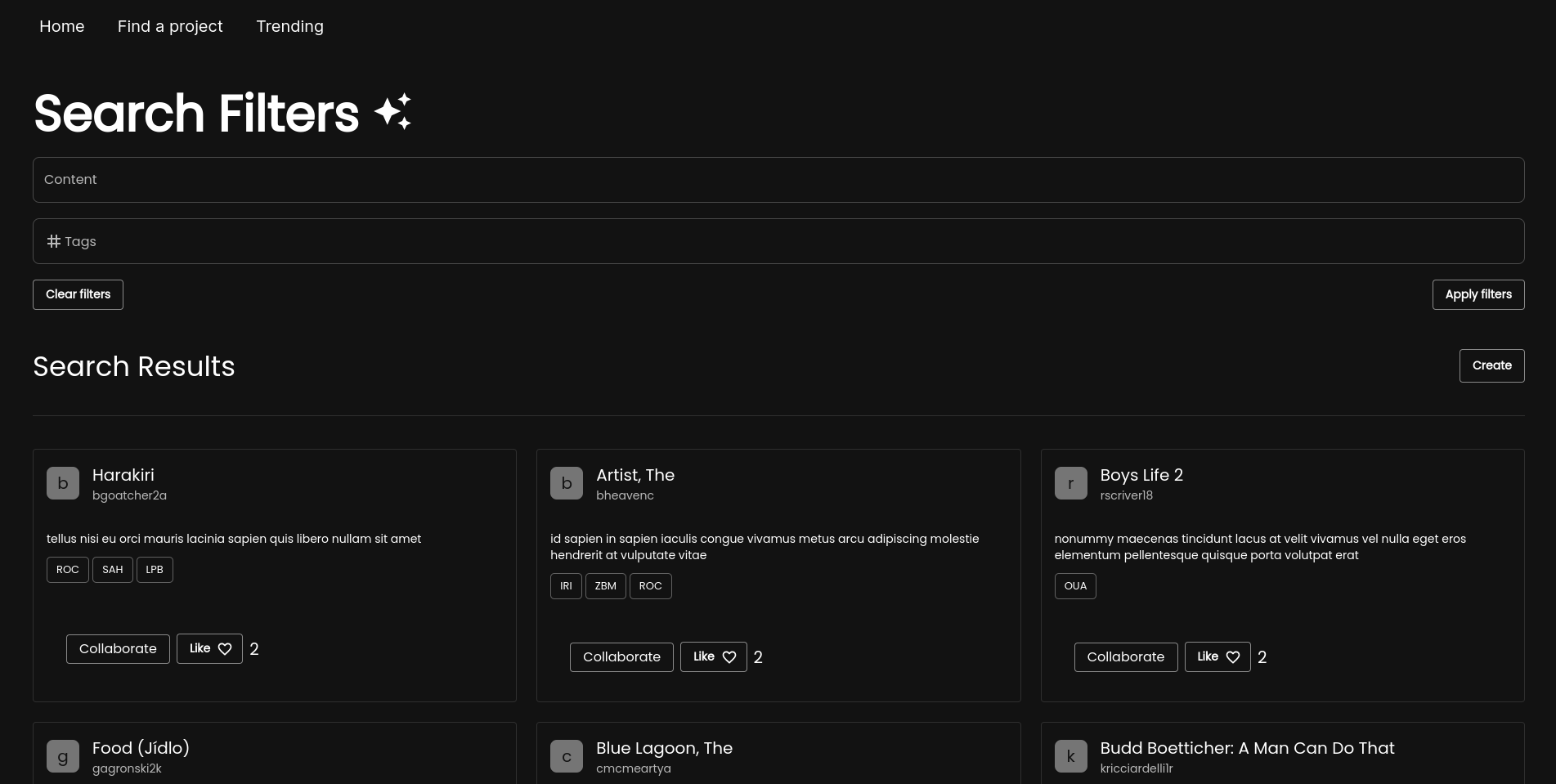Open the Boys Life 2 project title
1556x784 pixels.
click(x=1141, y=475)
